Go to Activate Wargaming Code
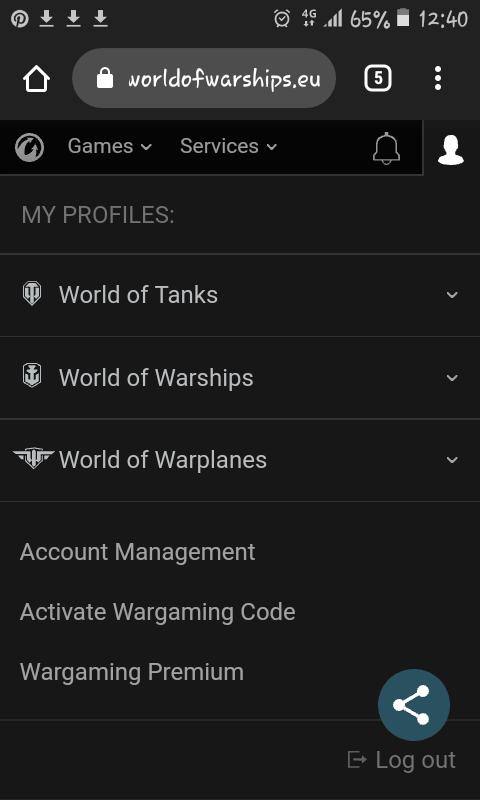 [158, 612]
